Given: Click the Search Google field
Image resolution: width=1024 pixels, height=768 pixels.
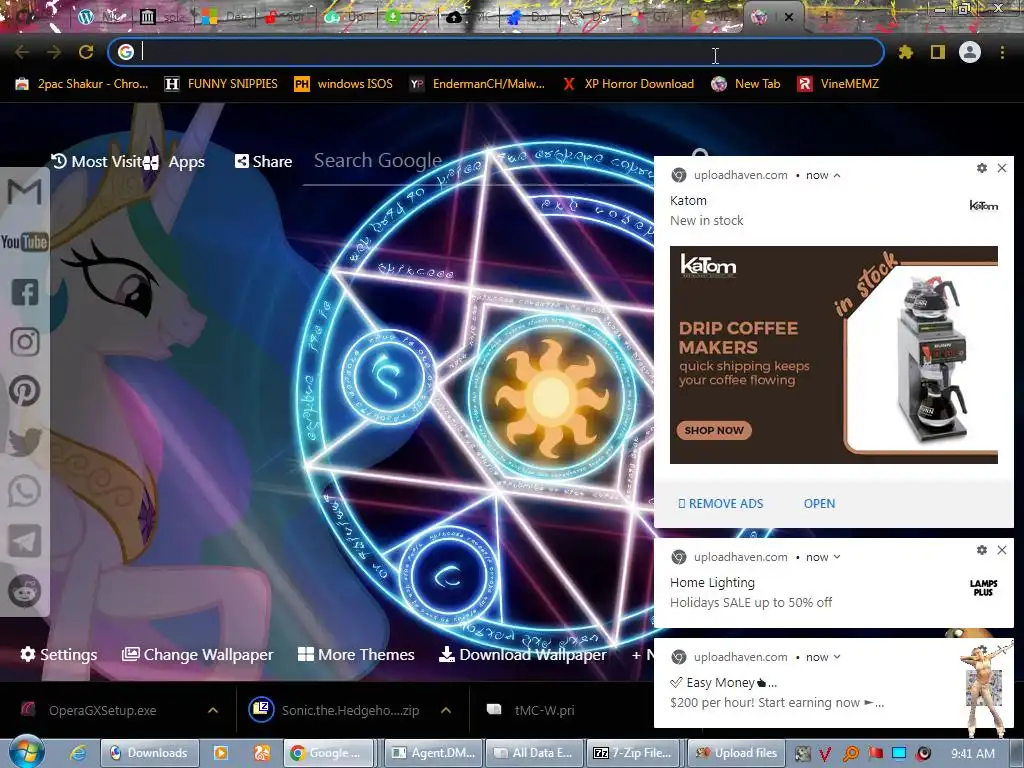Looking at the screenshot, I should click(x=477, y=161).
